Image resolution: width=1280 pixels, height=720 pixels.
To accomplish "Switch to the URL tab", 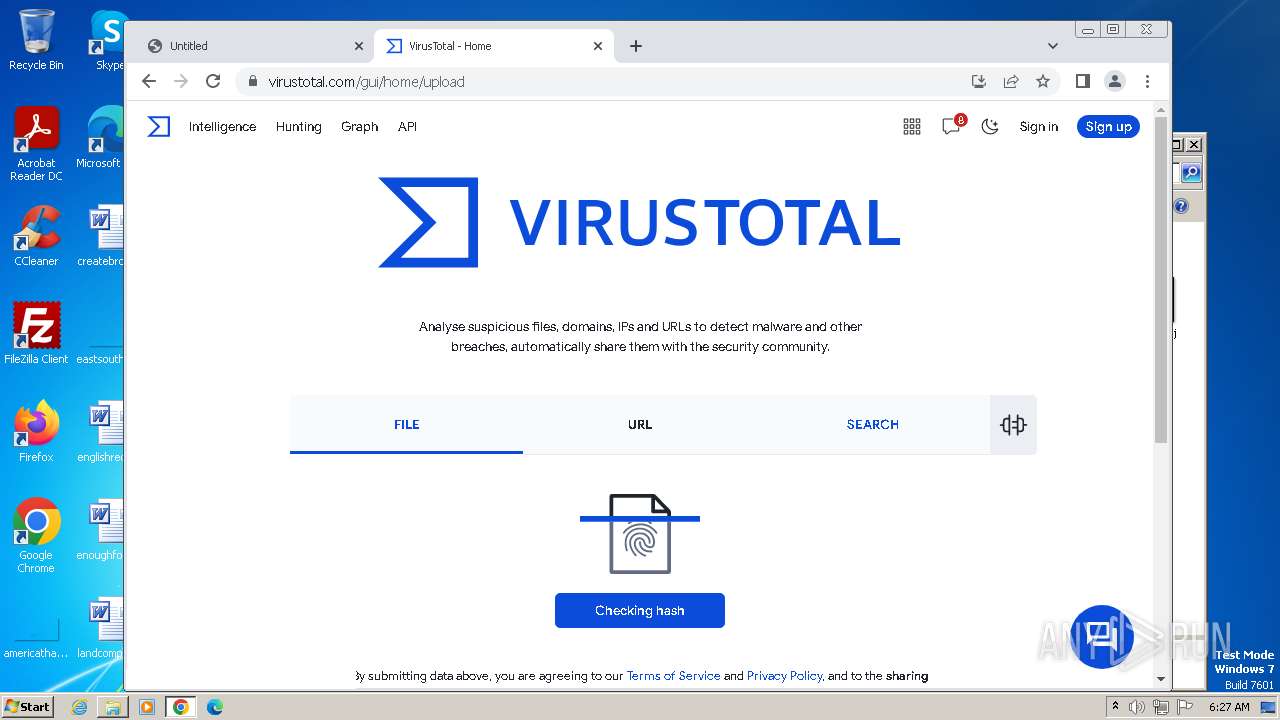I will pyautogui.click(x=640, y=424).
